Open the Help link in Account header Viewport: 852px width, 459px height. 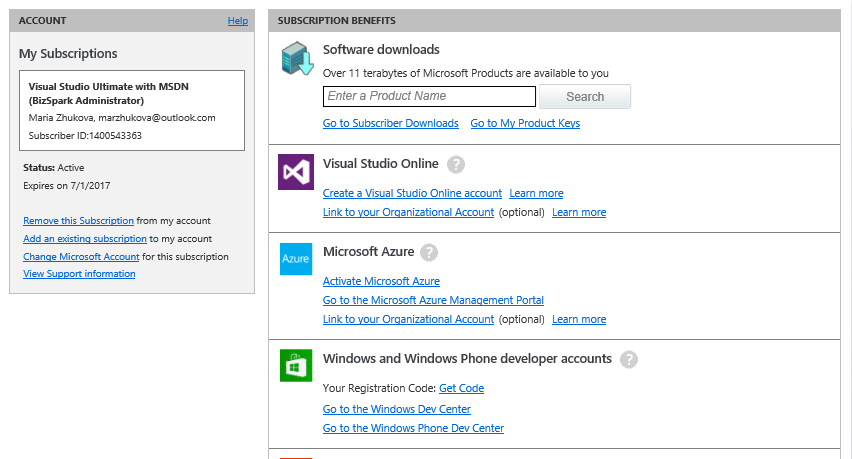pos(237,21)
